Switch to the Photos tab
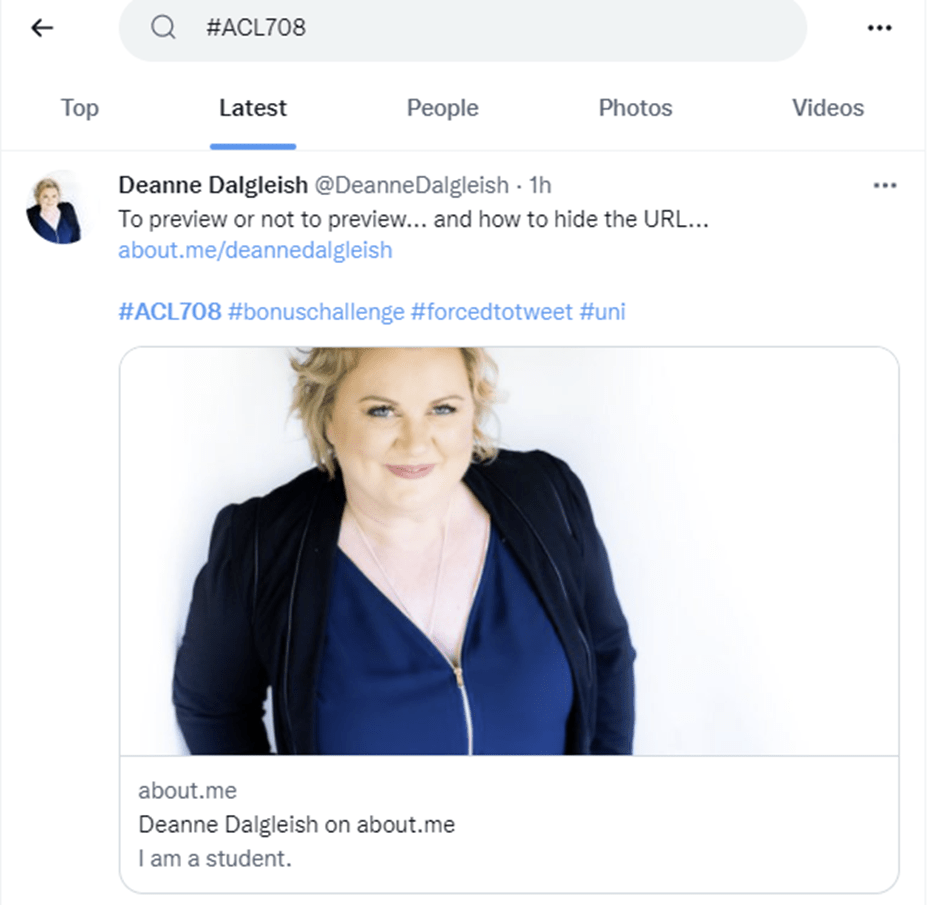 tap(635, 108)
